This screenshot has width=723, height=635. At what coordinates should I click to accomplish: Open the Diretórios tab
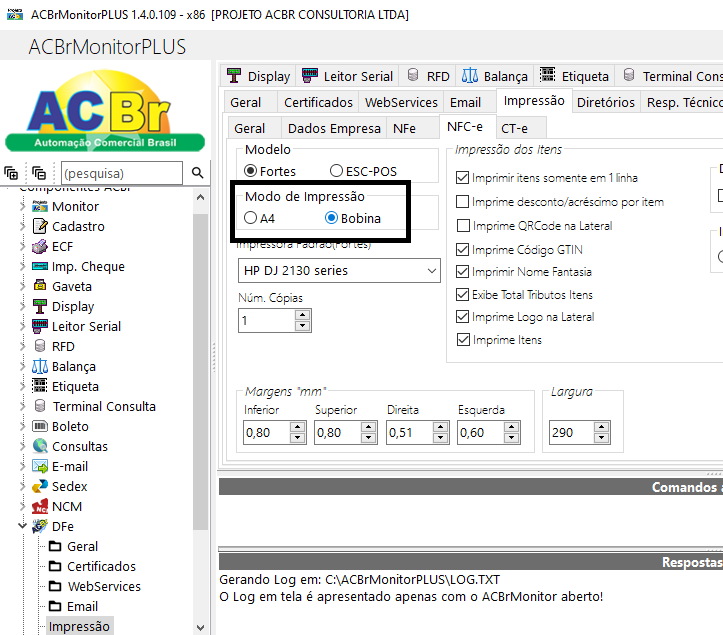(605, 102)
